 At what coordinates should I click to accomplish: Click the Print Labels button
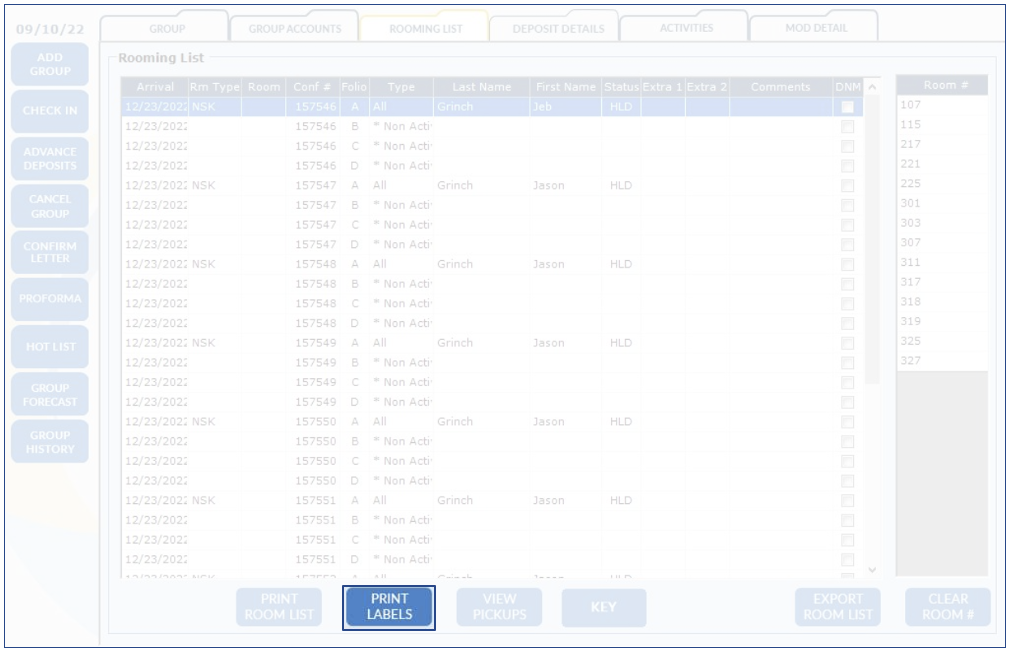point(389,607)
